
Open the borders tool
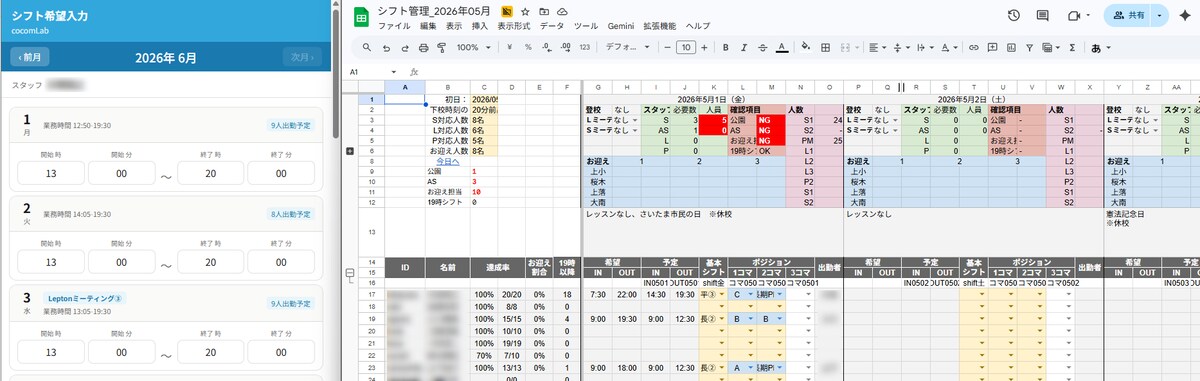[825, 47]
